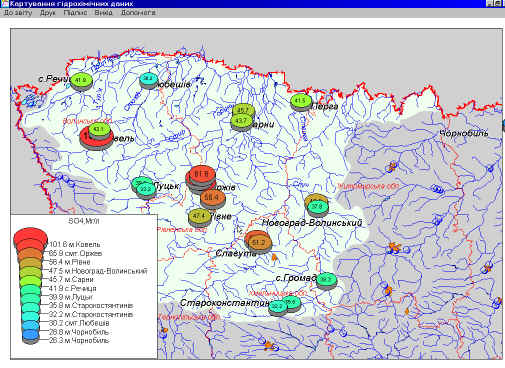Select the cyan marker near Любешів
This screenshot has height=368, width=505.
tap(149, 80)
